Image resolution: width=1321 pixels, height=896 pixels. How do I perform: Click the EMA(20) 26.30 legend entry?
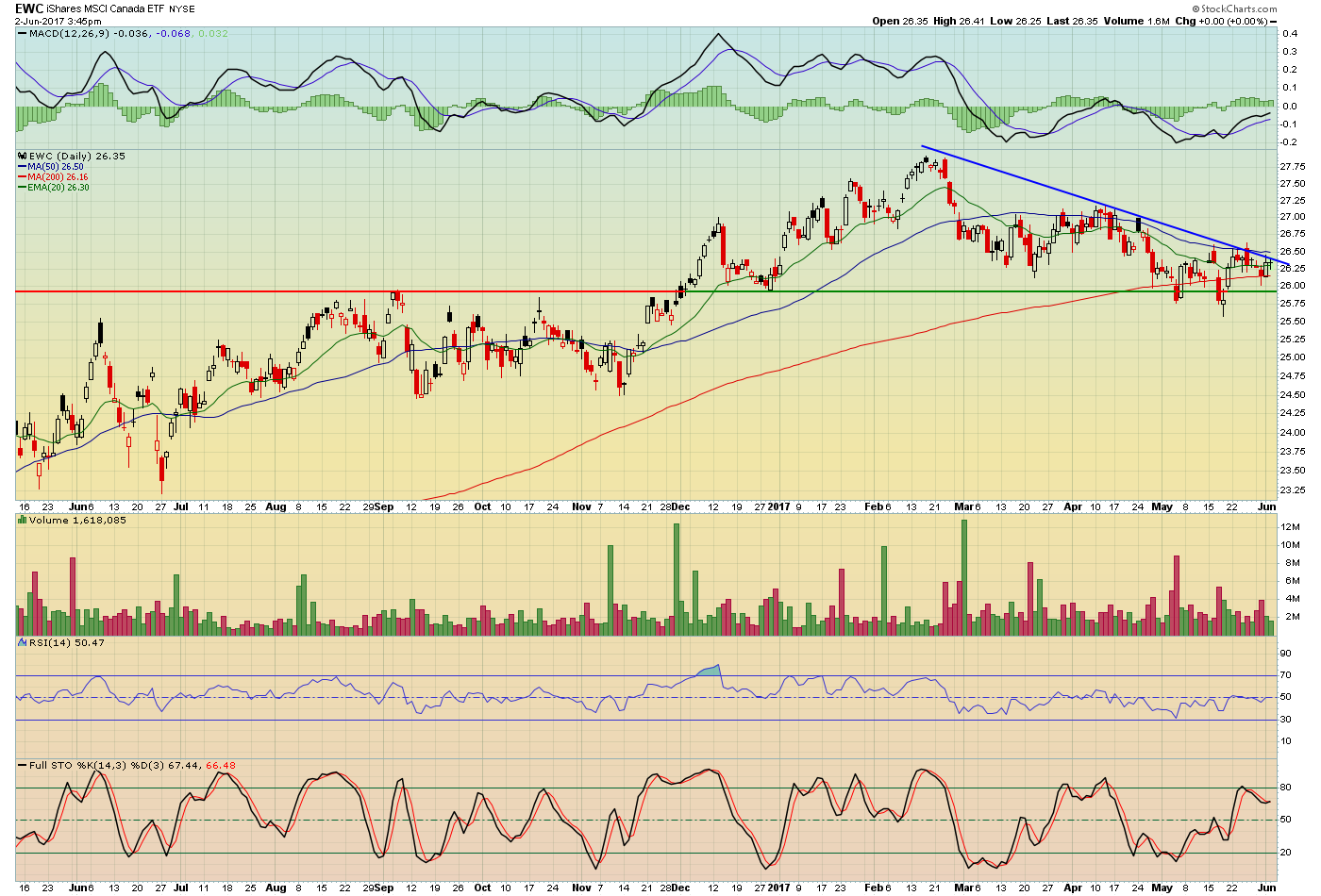tap(55, 187)
